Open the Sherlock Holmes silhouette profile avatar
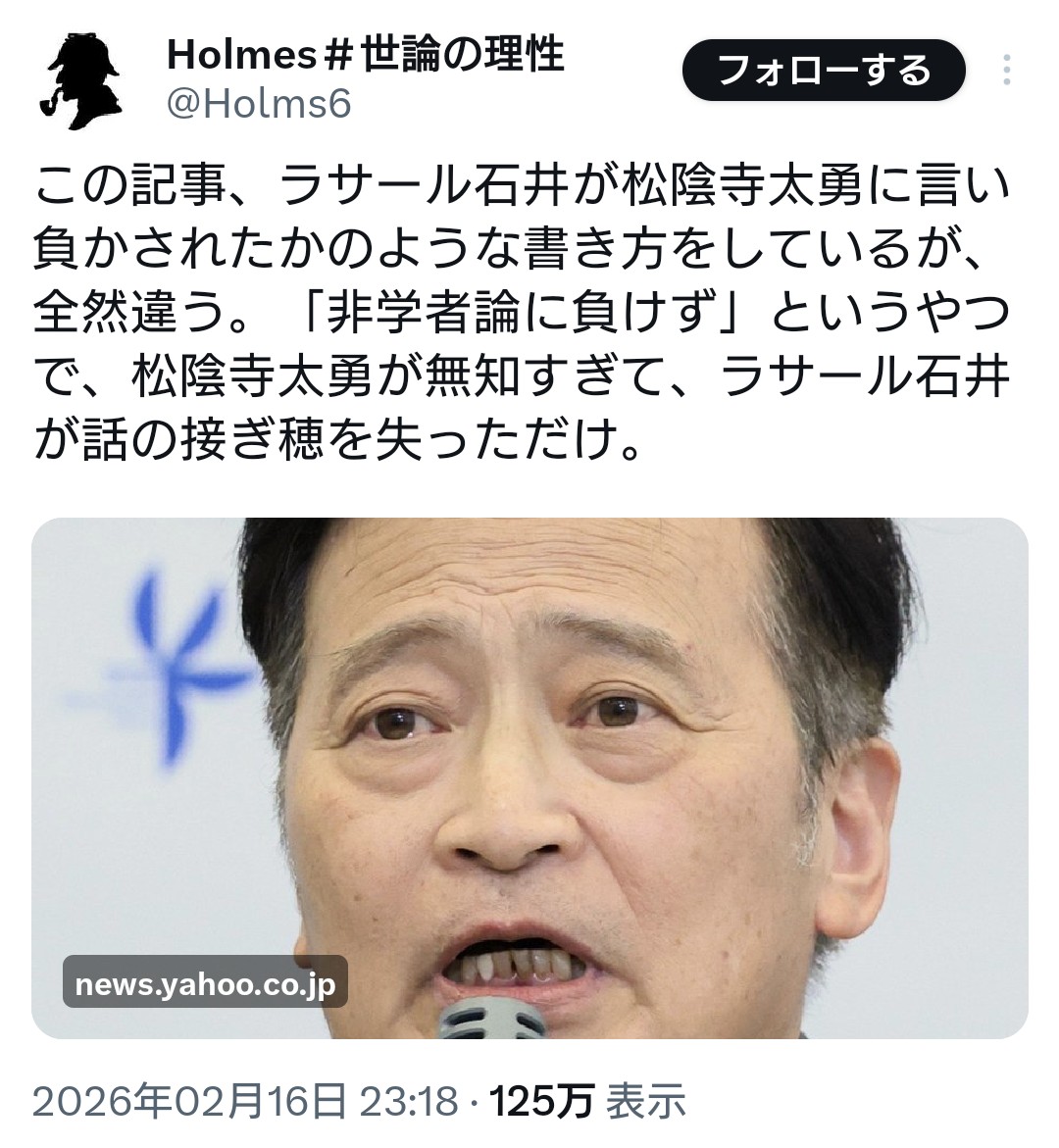Image resolution: width=1059 pixels, height=1148 pixels. 82,82
